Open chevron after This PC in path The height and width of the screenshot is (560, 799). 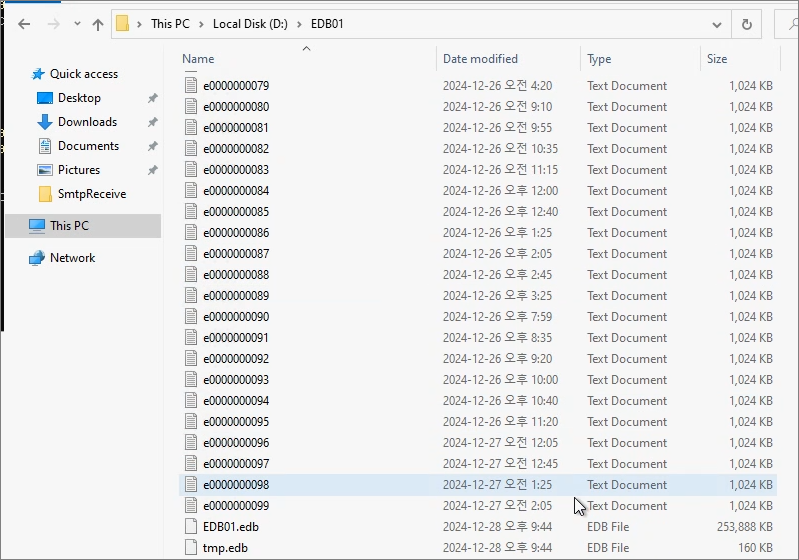pyautogui.click(x=201, y=24)
